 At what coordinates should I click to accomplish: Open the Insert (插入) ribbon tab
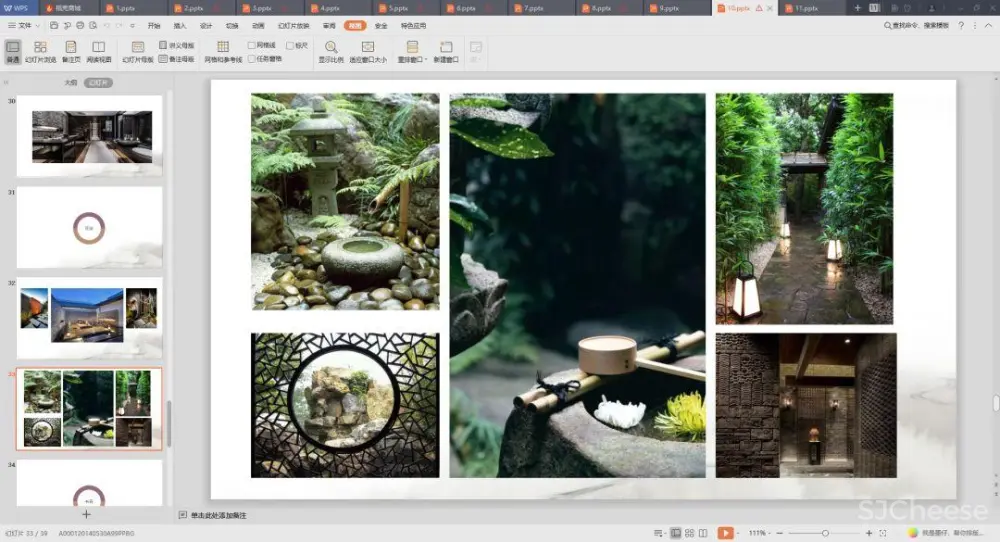180,25
